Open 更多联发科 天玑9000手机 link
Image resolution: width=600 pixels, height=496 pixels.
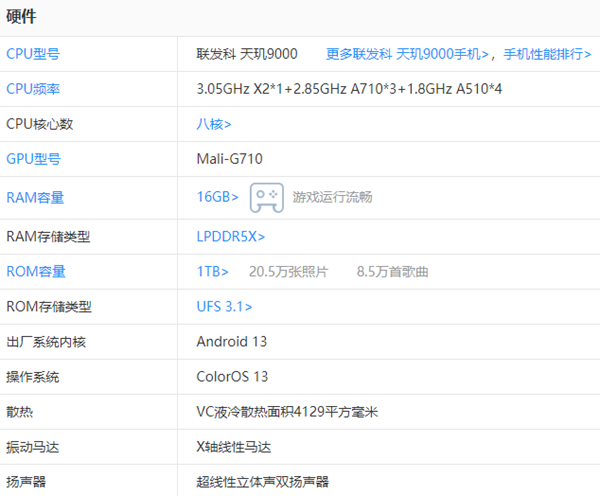(410, 54)
